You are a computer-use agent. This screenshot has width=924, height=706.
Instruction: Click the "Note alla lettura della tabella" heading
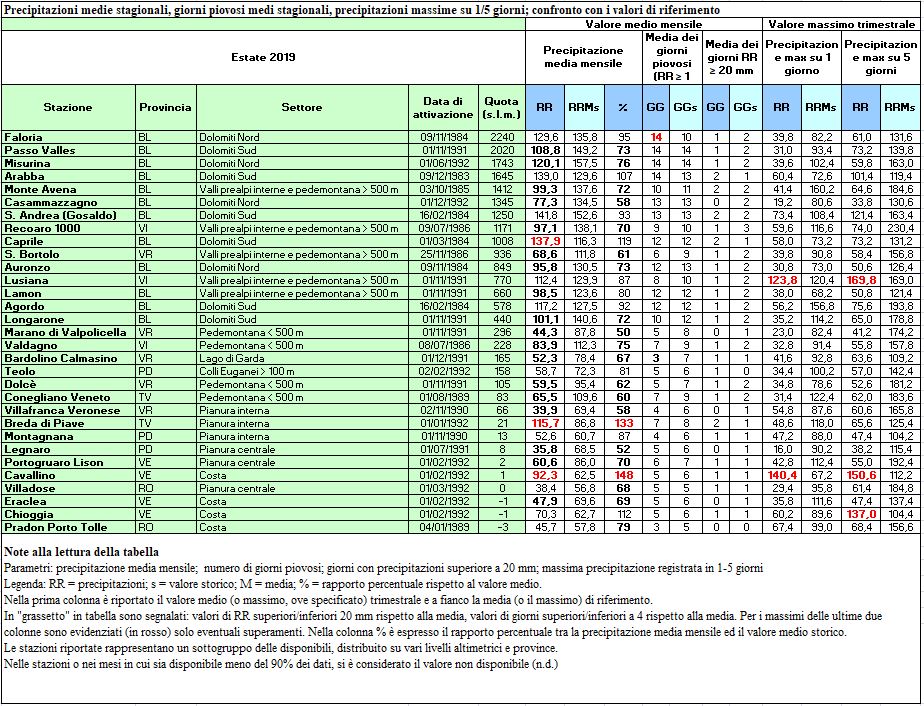point(80,552)
